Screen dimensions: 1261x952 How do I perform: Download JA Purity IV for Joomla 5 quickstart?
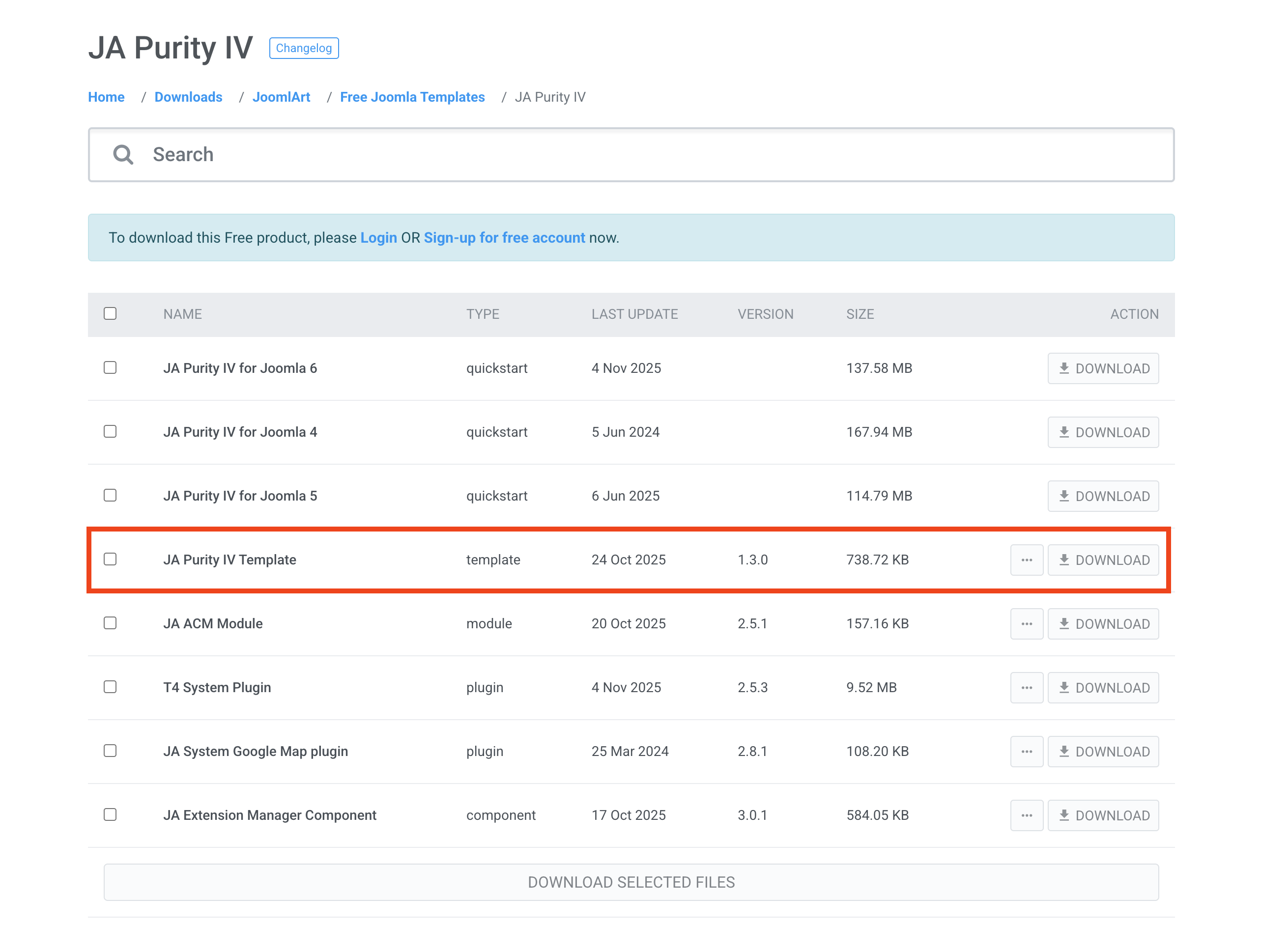point(1103,496)
